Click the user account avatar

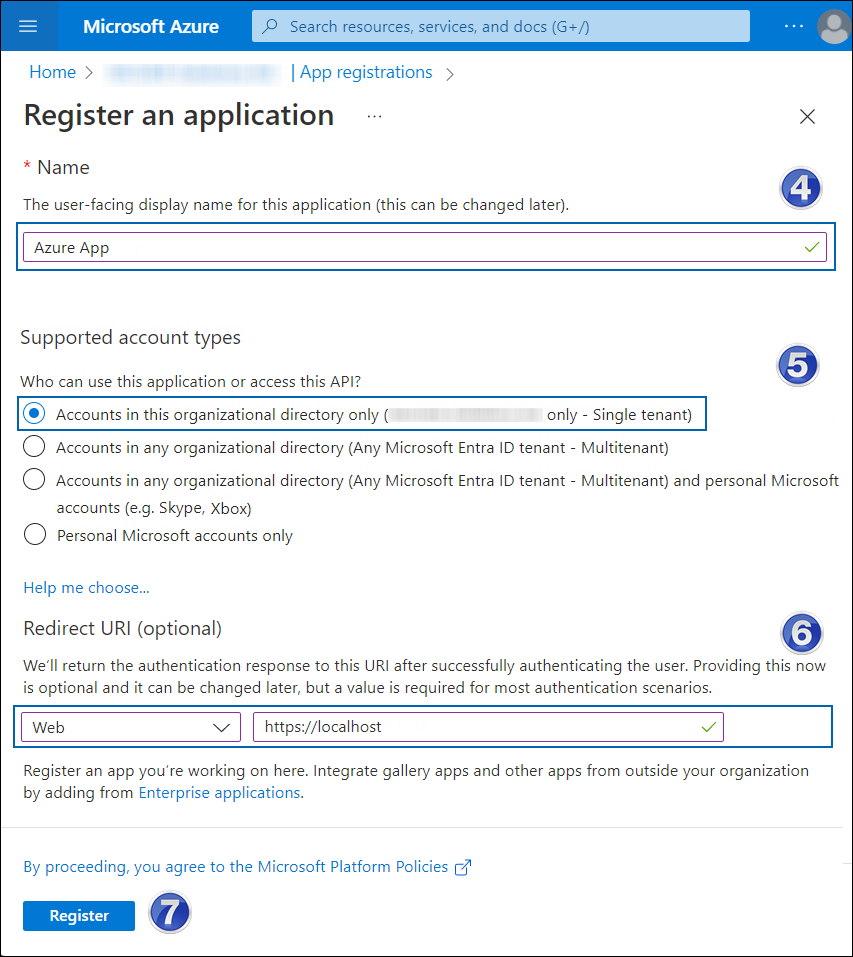pyautogui.click(x=834, y=27)
